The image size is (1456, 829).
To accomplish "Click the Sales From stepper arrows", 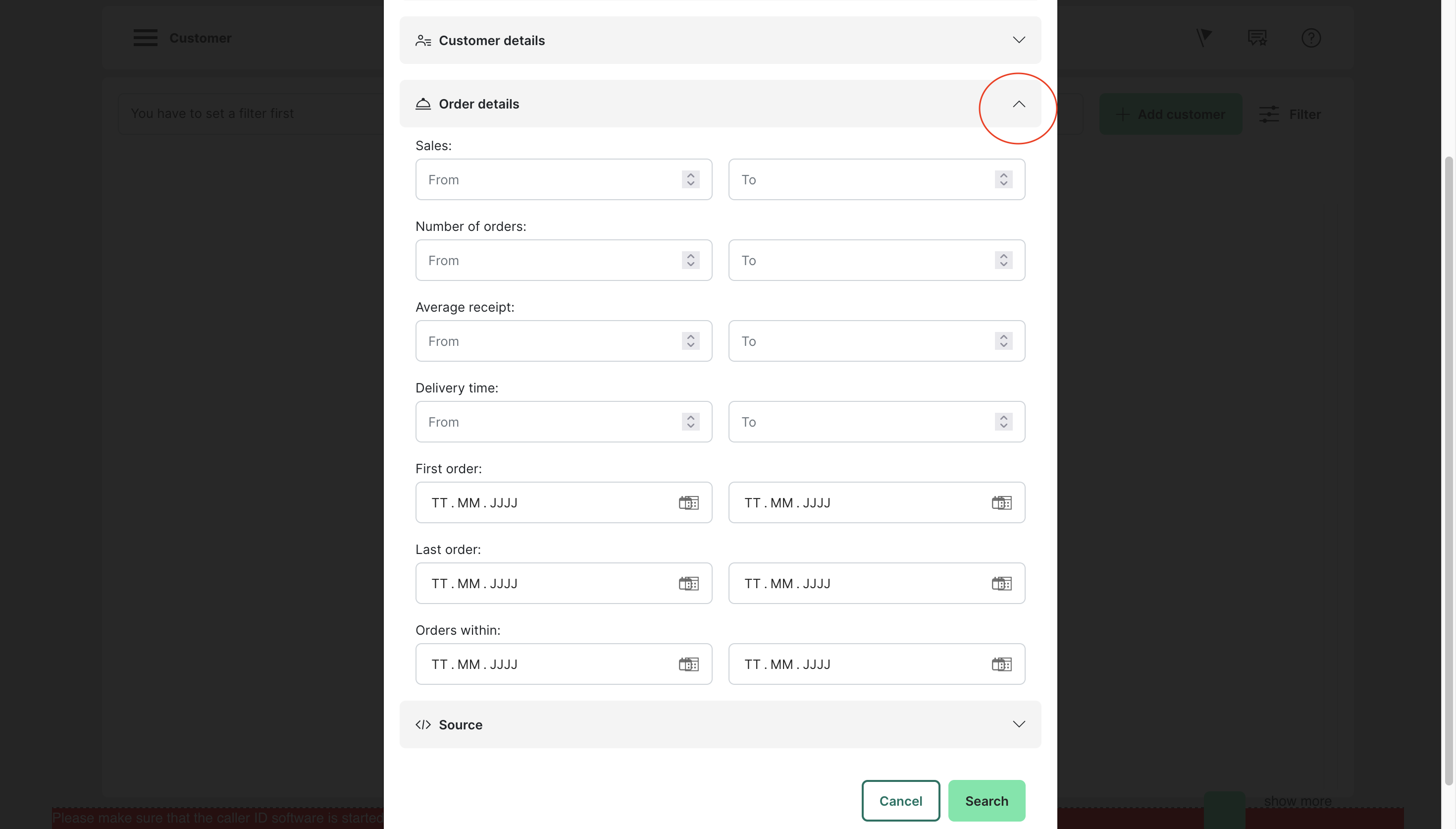I will 691,179.
